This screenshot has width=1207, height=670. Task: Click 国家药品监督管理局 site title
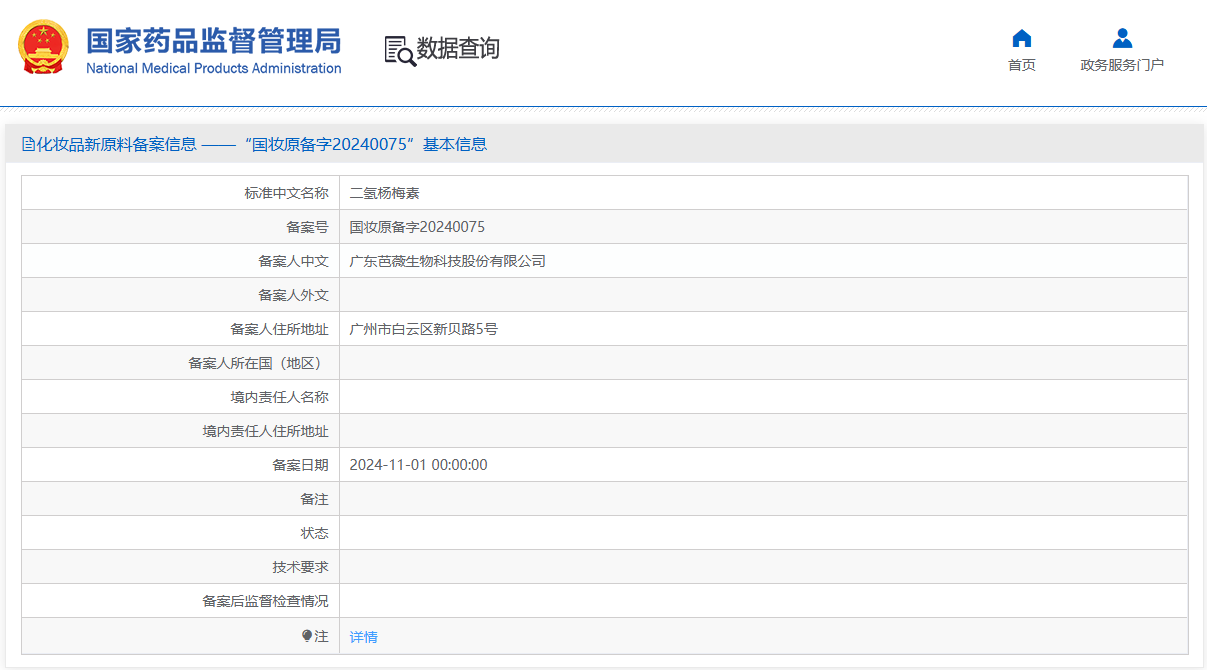213,41
